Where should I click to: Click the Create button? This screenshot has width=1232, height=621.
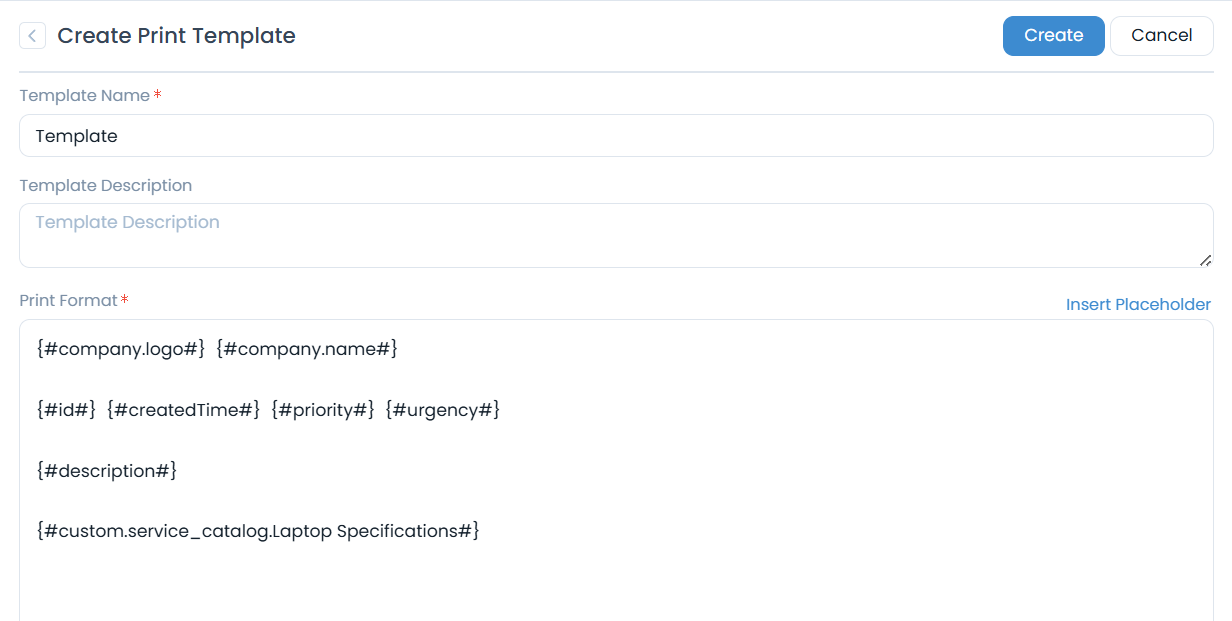(1053, 36)
